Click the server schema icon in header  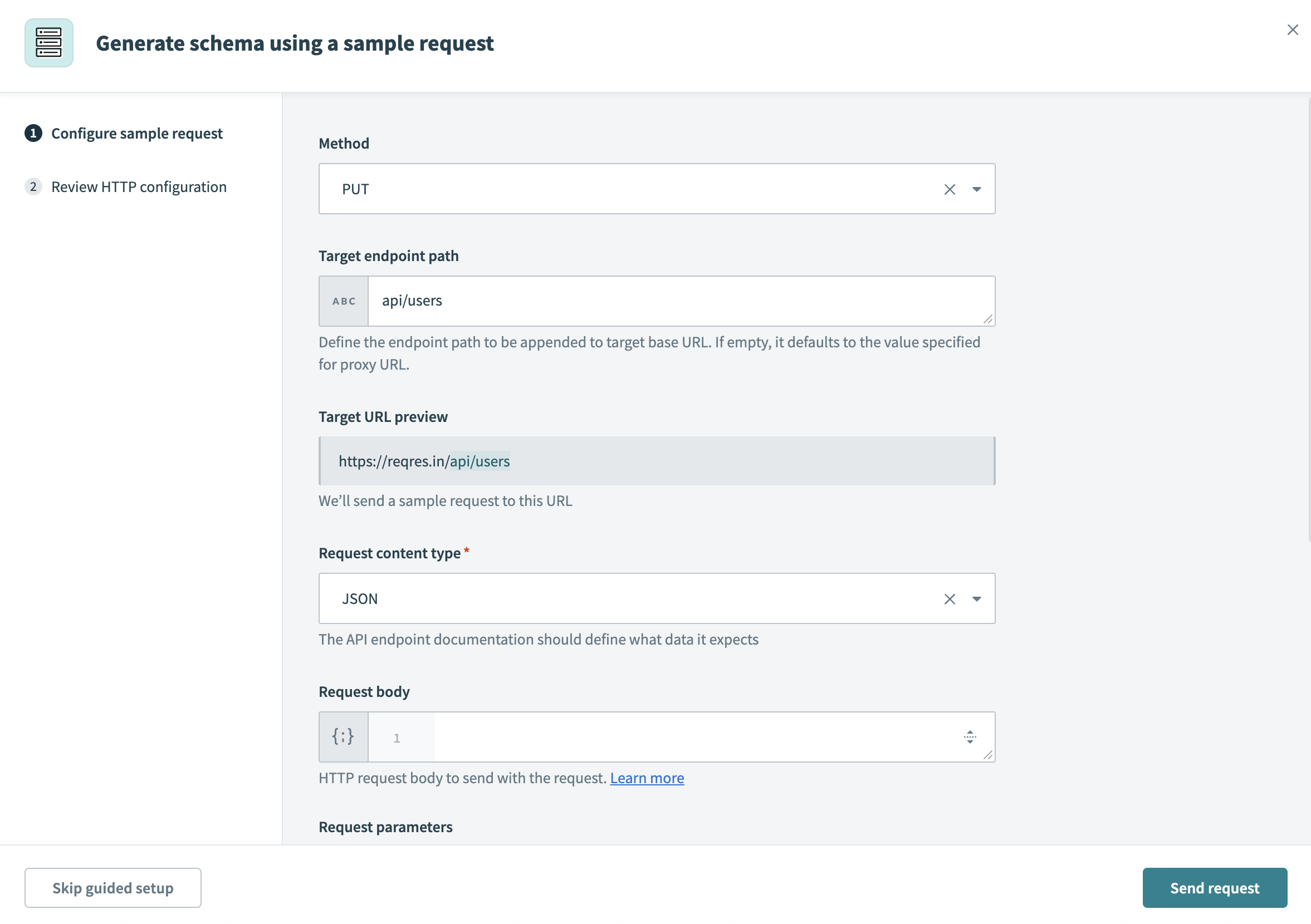tap(48, 43)
